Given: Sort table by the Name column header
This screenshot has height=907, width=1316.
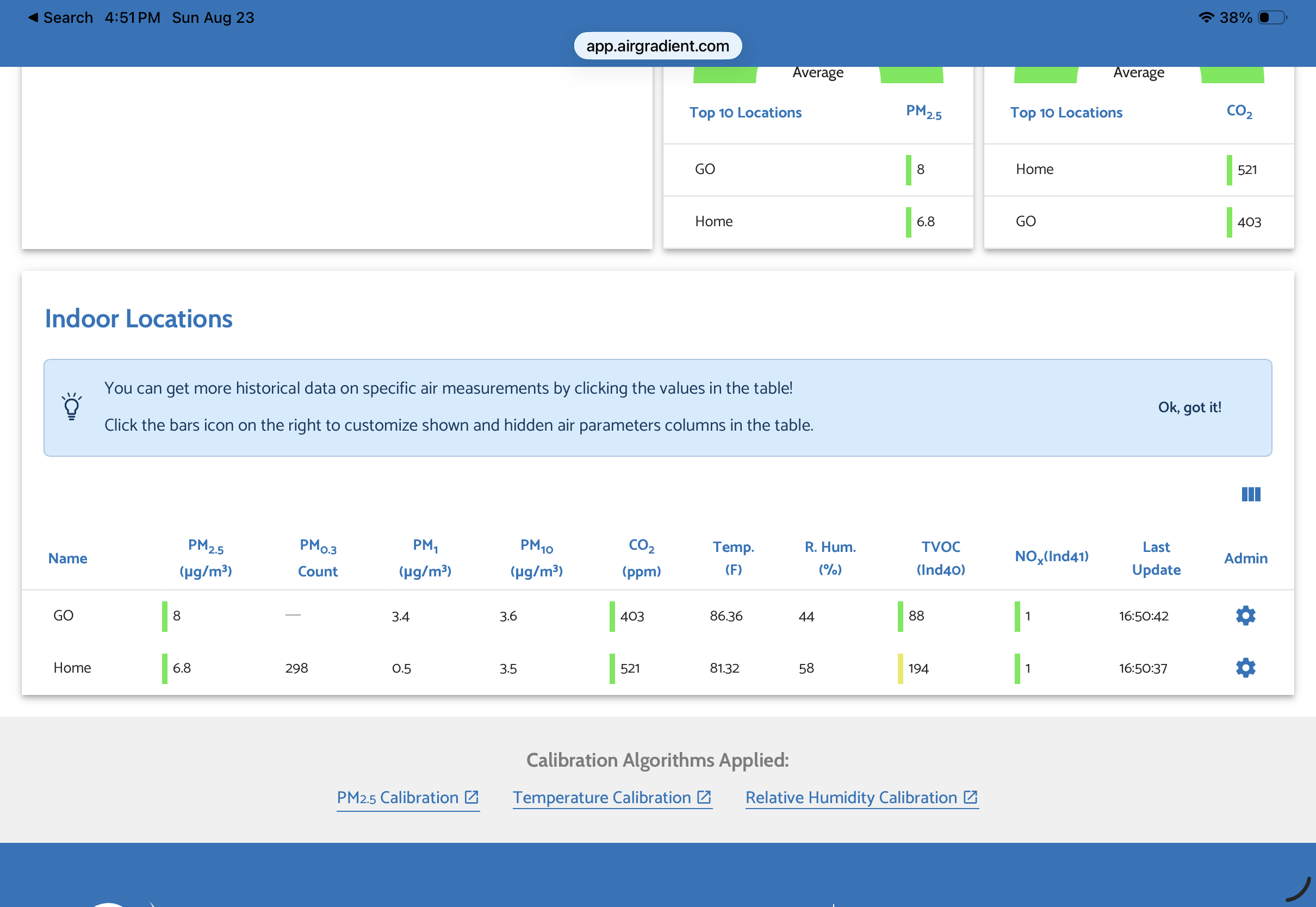Looking at the screenshot, I should pyautogui.click(x=67, y=558).
